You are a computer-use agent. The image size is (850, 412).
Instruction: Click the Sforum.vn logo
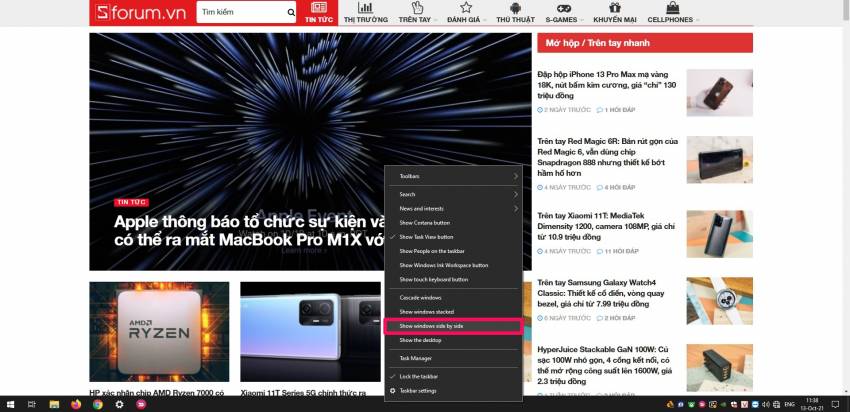pos(140,12)
